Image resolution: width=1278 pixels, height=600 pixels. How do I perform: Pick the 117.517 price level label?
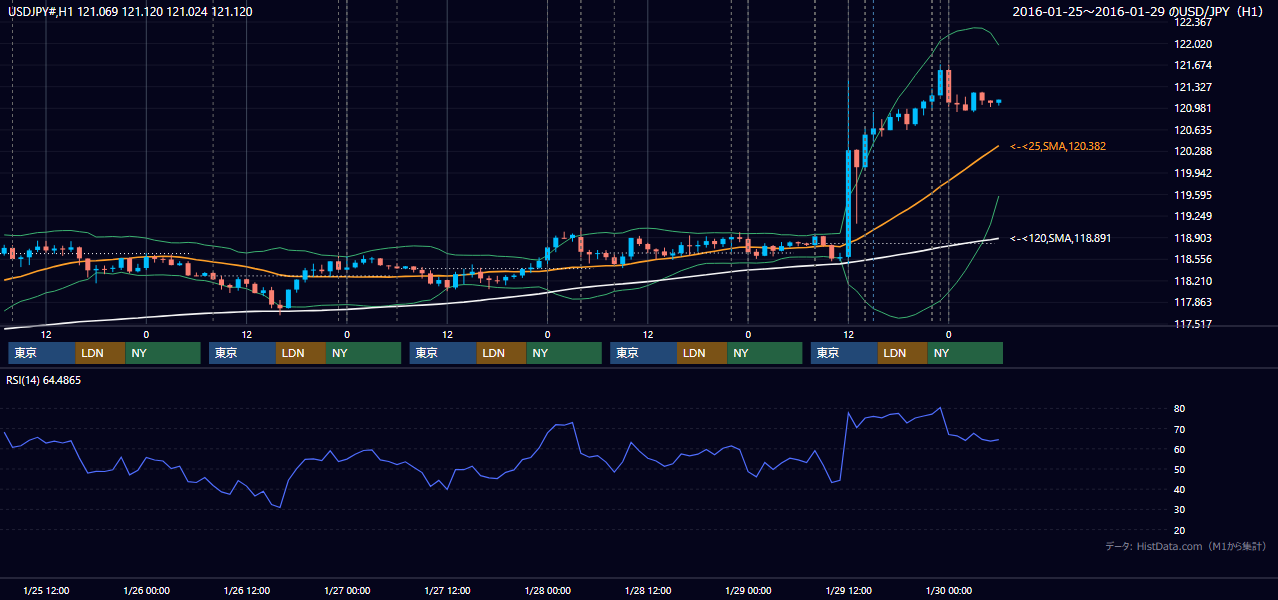click(x=1194, y=324)
